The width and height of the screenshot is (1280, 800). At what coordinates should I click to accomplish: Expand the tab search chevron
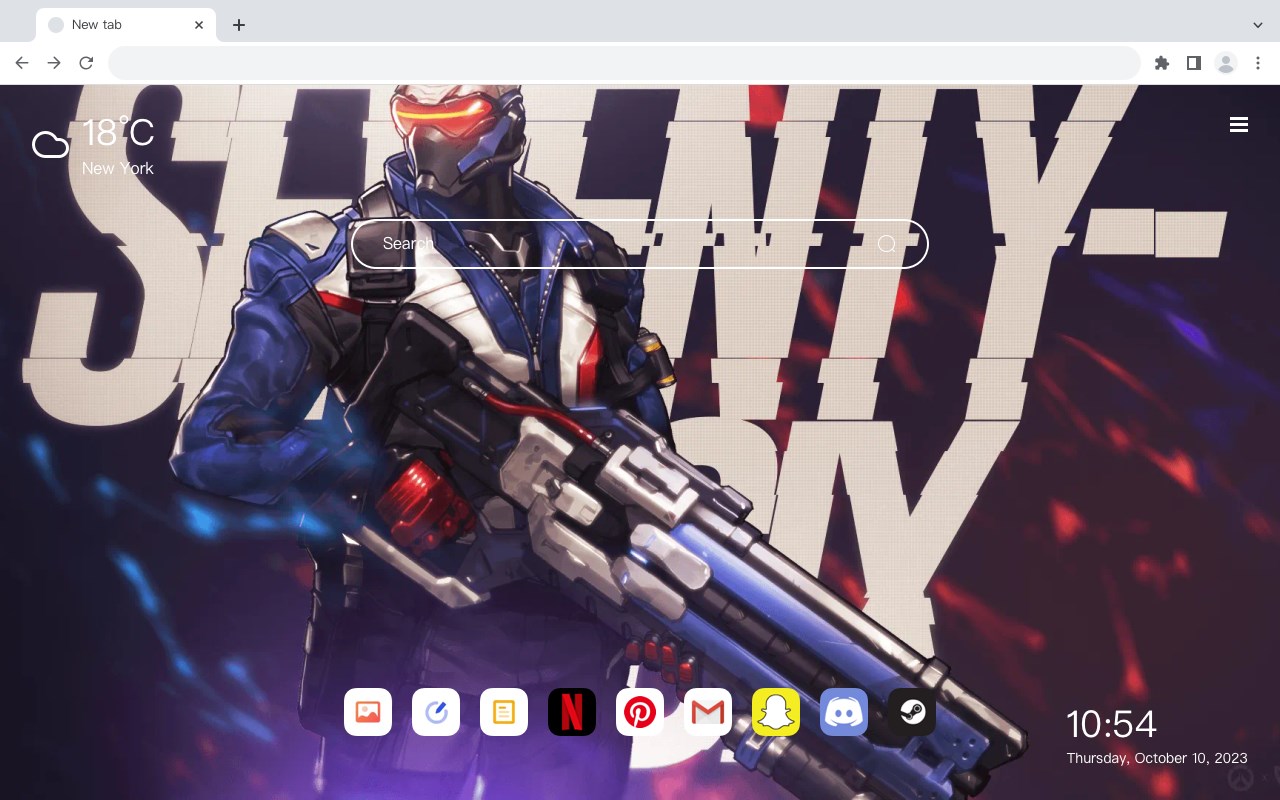click(1258, 24)
